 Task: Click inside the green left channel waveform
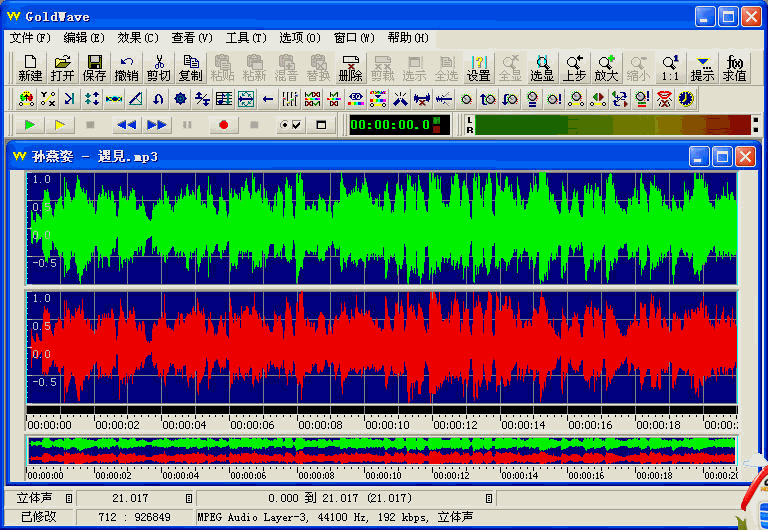[382, 228]
